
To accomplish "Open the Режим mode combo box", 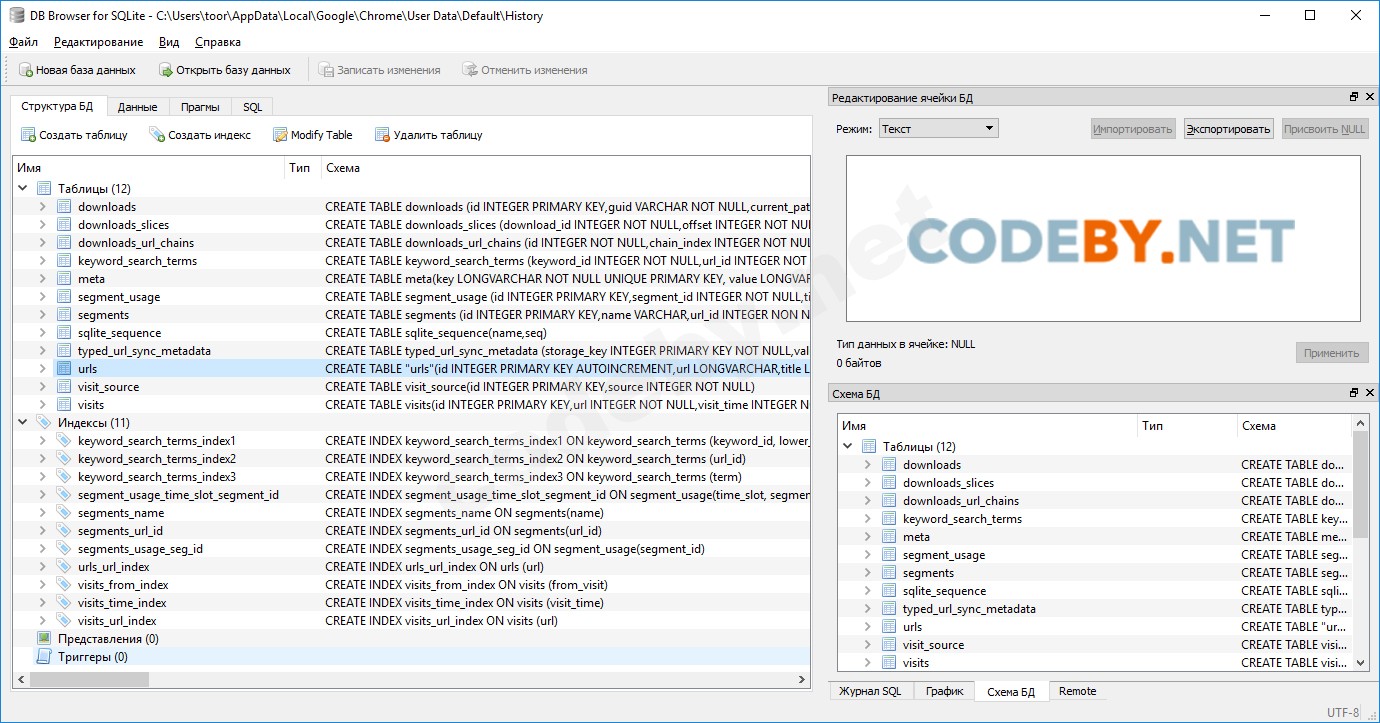I will coord(937,128).
